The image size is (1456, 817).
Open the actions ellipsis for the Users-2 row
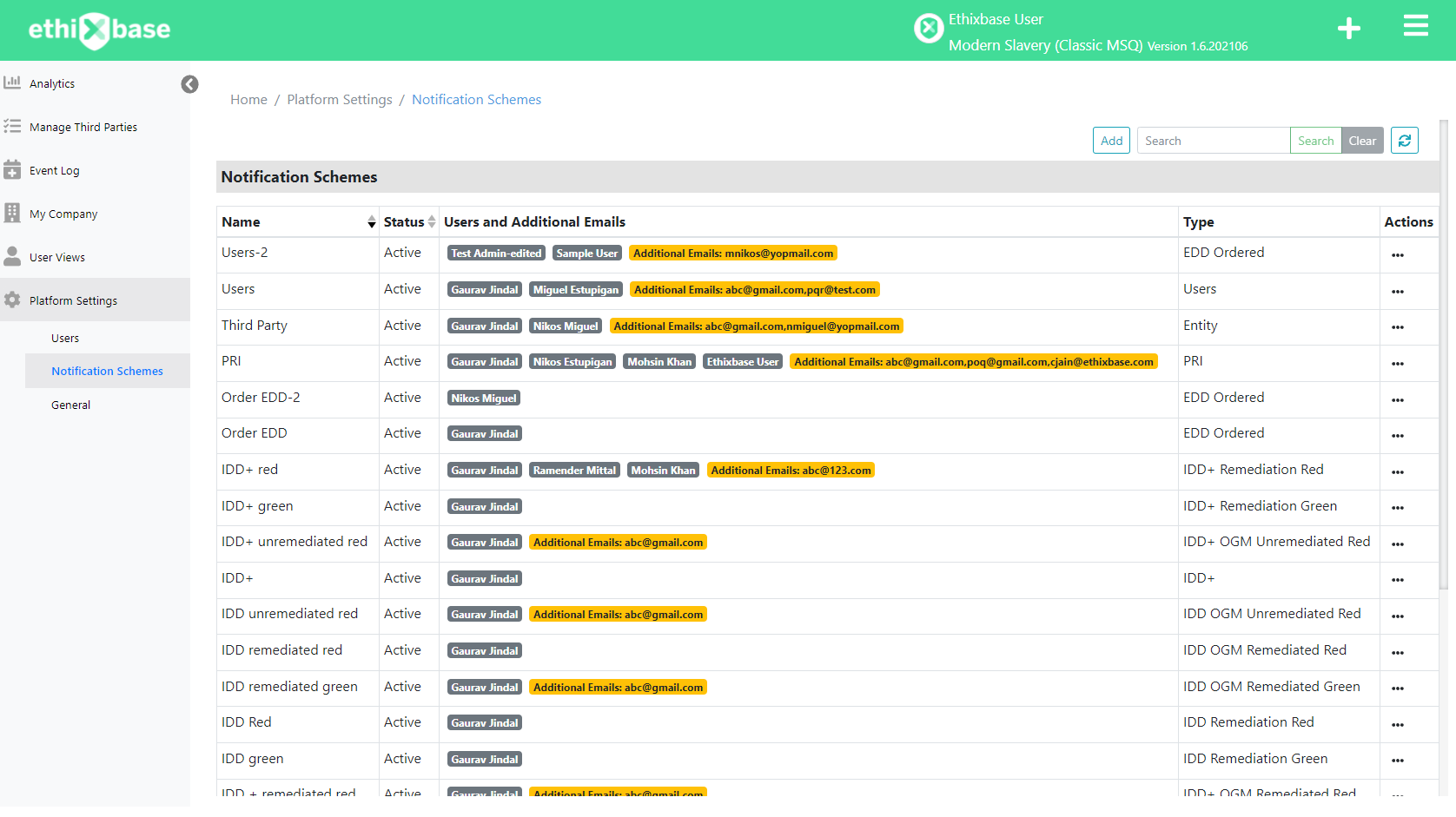[x=1397, y=254]
